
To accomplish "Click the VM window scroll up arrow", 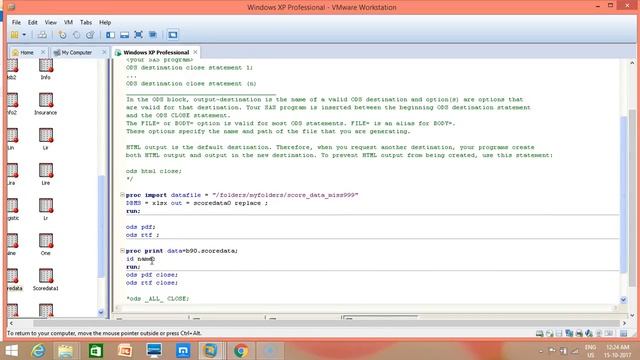I will tap(632, 63).
